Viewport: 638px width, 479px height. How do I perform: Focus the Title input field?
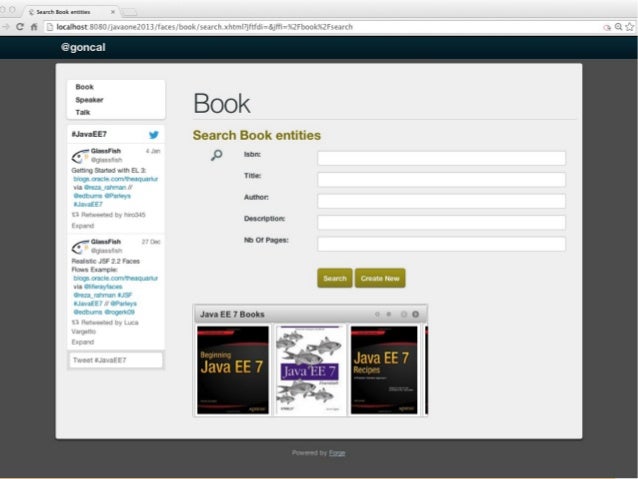click(x=441, y=179)
